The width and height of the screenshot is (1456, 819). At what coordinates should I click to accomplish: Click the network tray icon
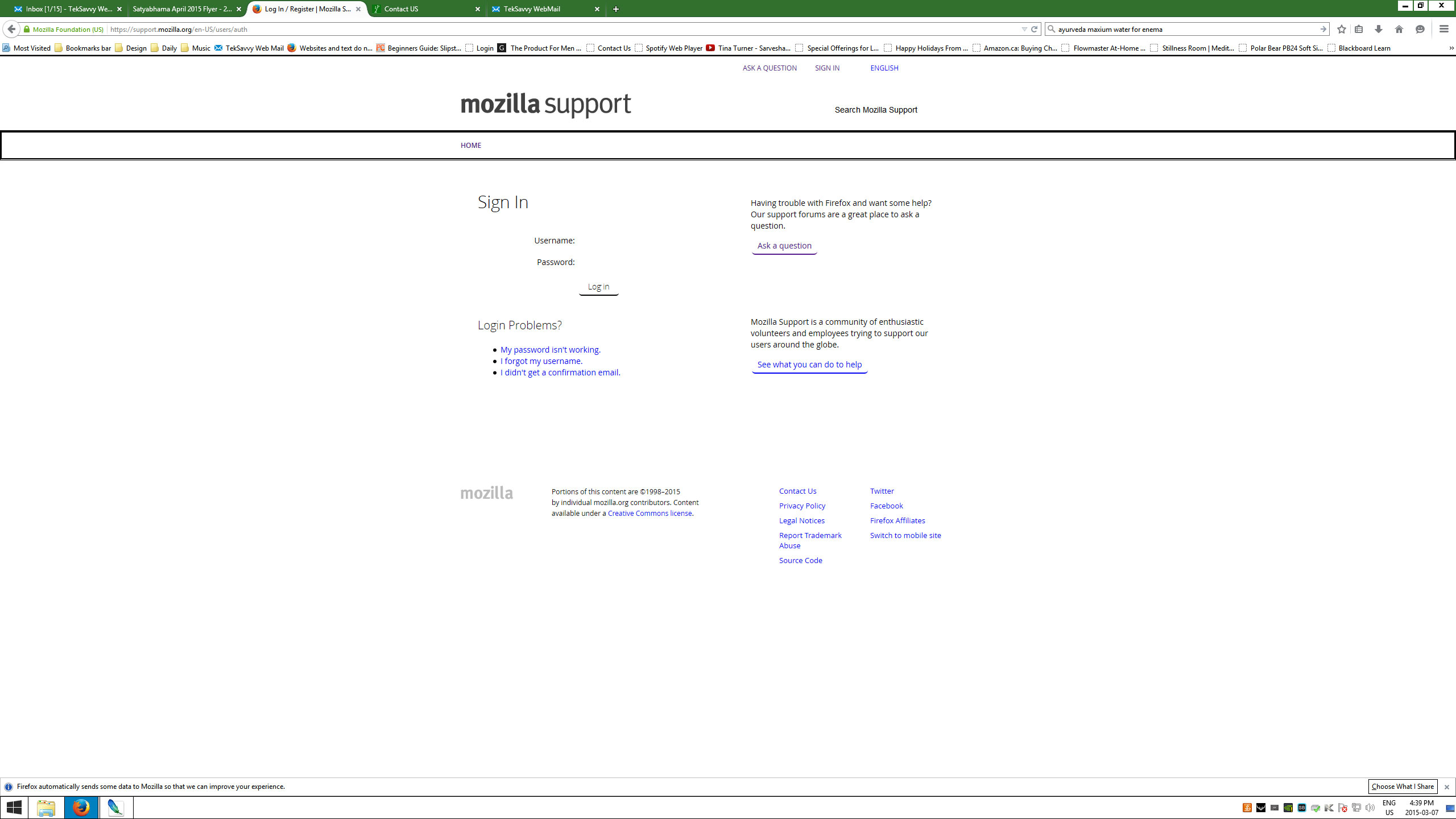1356,808
